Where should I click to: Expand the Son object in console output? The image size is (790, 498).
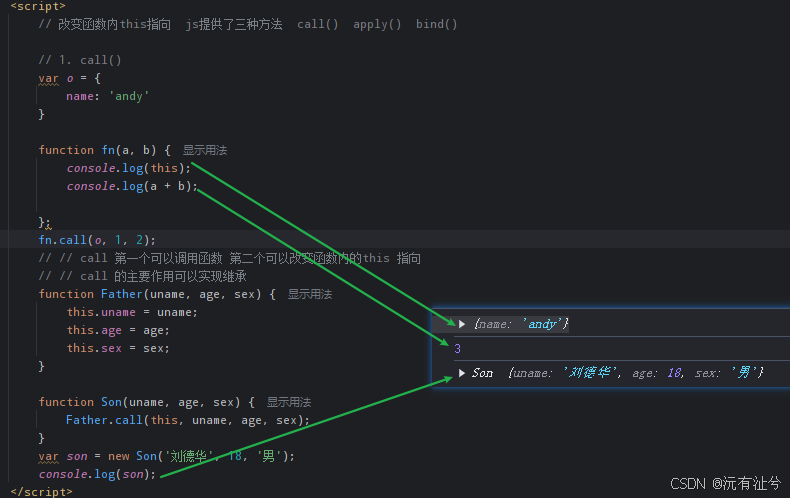pos(462,373)
